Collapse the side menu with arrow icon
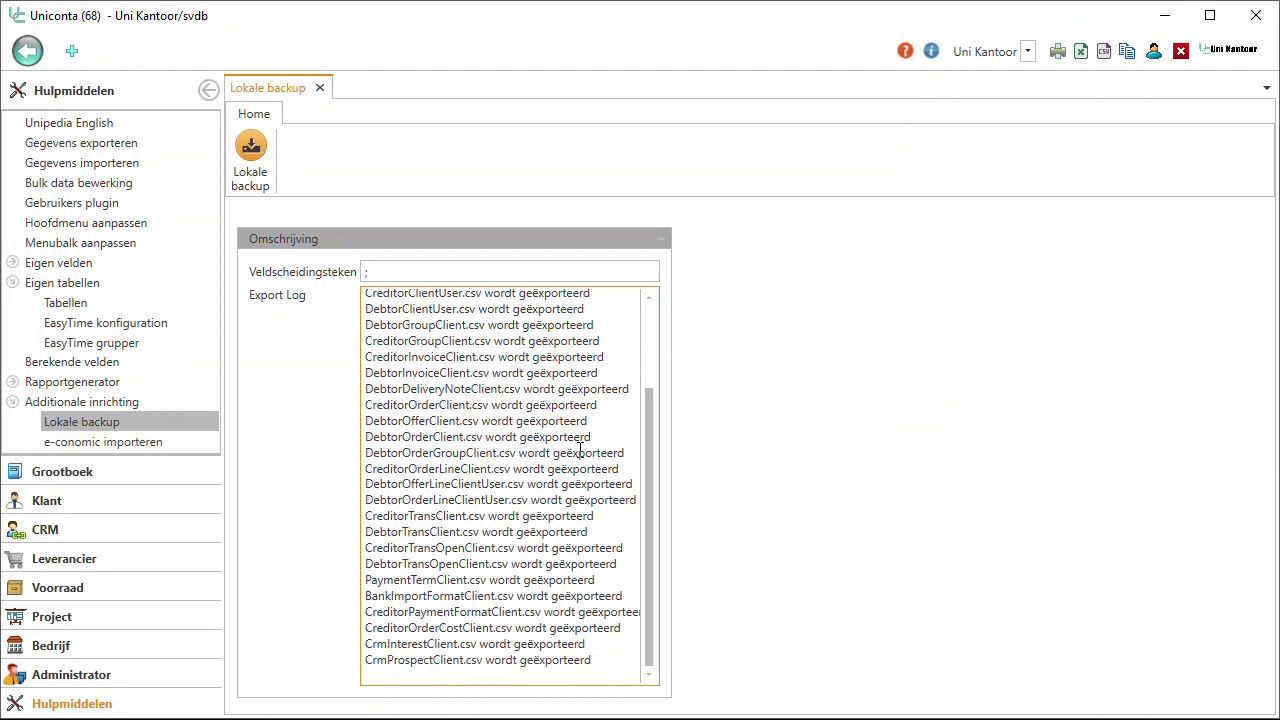 coord(208,90)
